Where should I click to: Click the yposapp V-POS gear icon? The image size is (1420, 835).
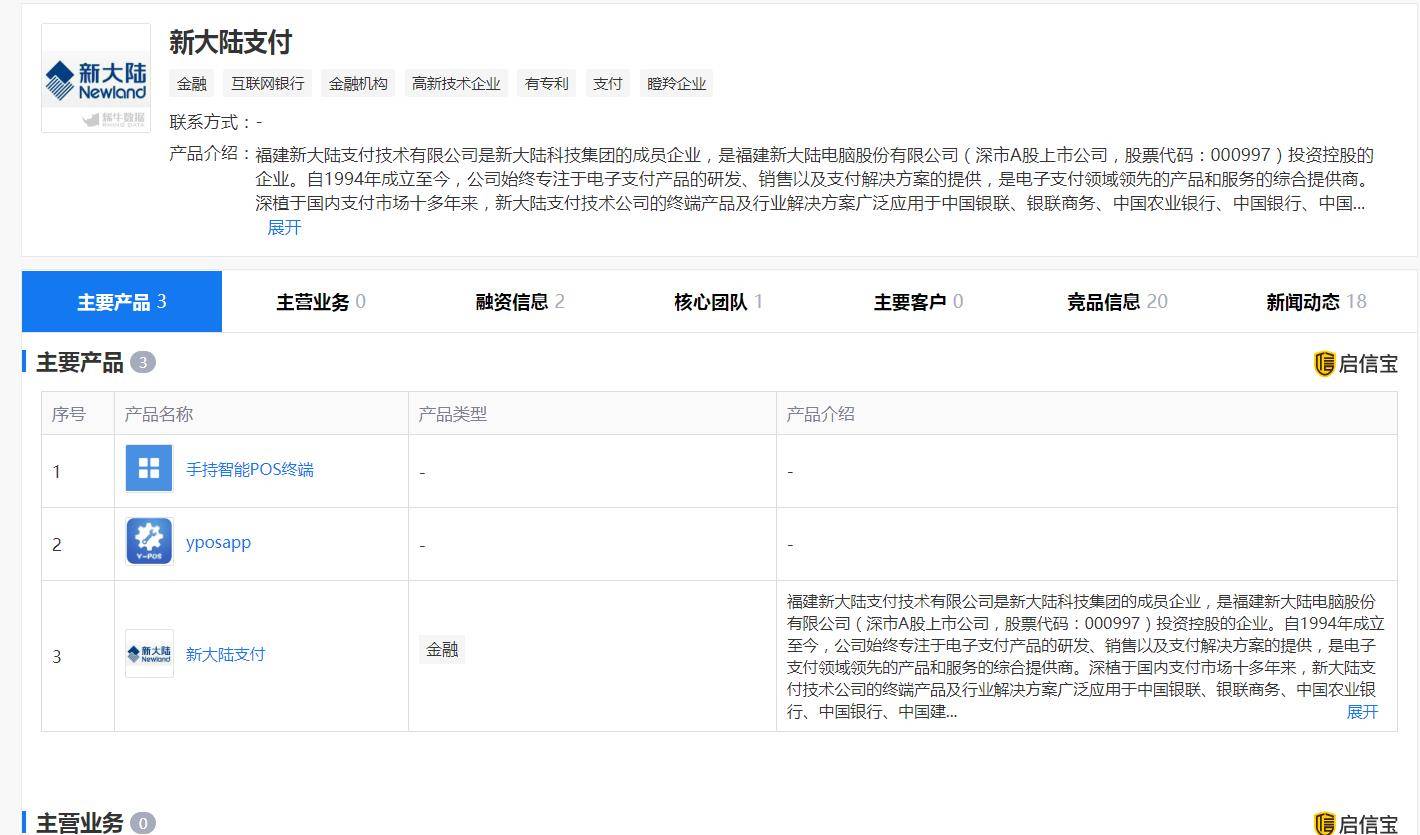click(149, 541)
